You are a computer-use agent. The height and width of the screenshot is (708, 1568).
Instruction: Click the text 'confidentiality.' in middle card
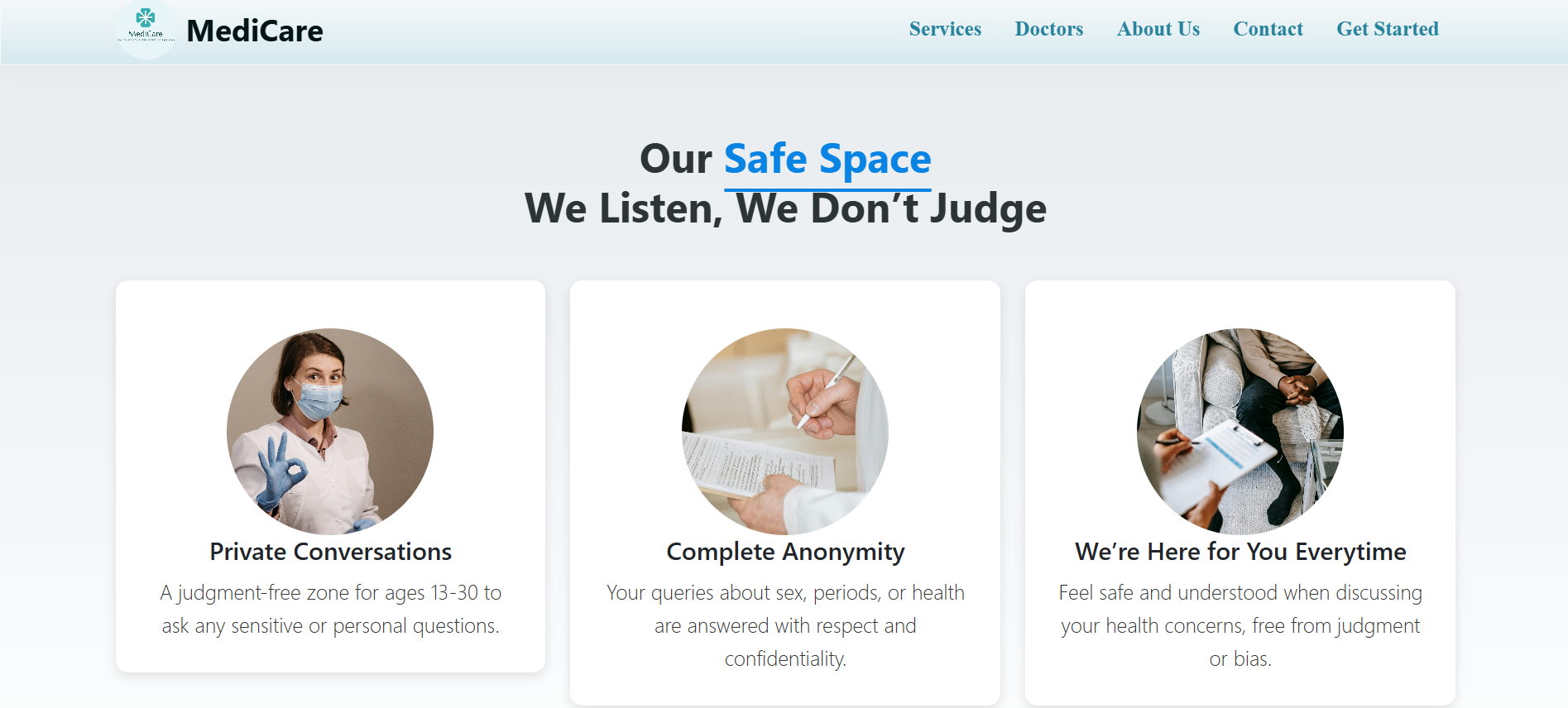[x=785, y=659]
